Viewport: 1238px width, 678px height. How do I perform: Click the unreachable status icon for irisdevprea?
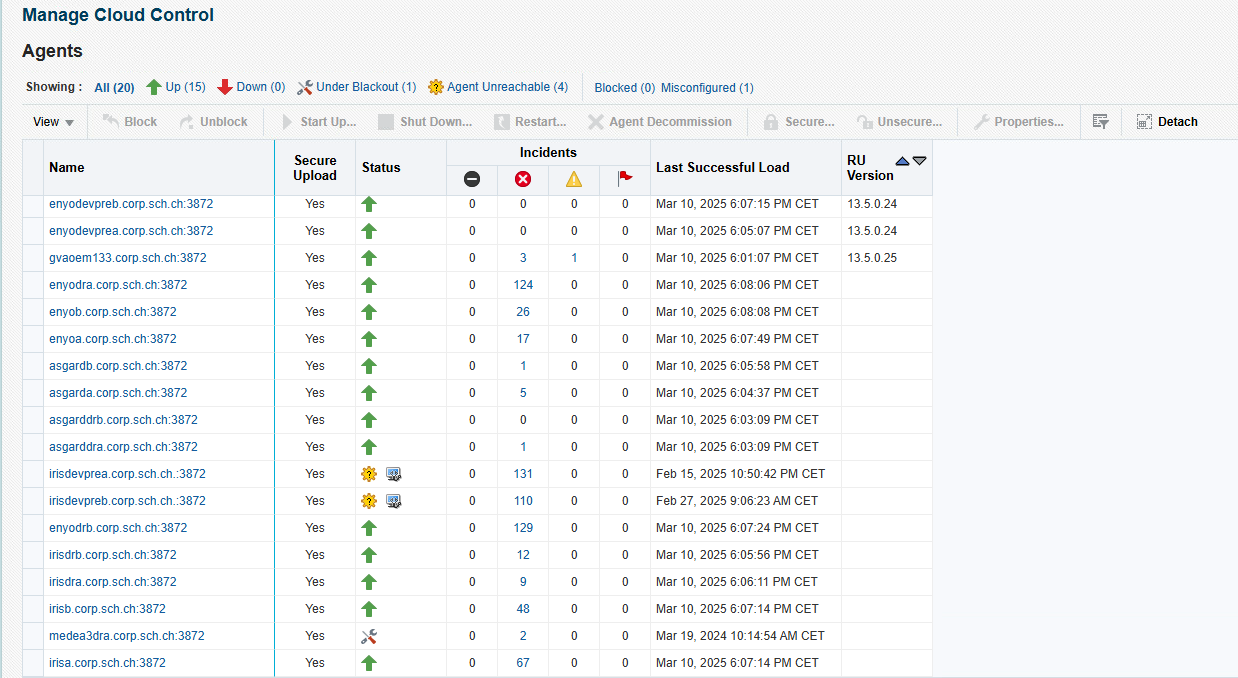[369, 474]
